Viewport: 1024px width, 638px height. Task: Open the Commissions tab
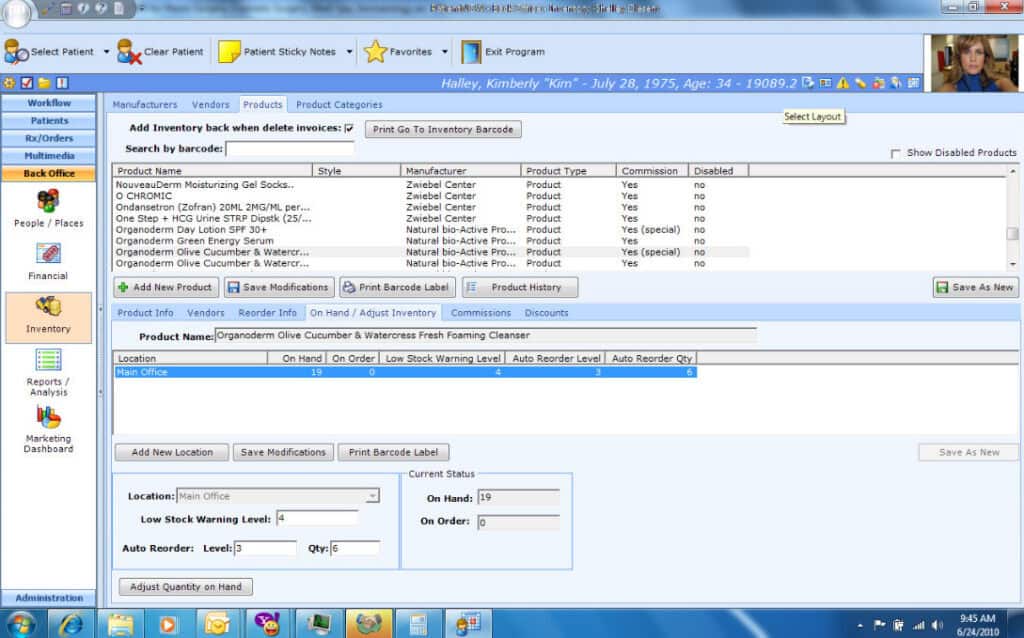[480, 313]
